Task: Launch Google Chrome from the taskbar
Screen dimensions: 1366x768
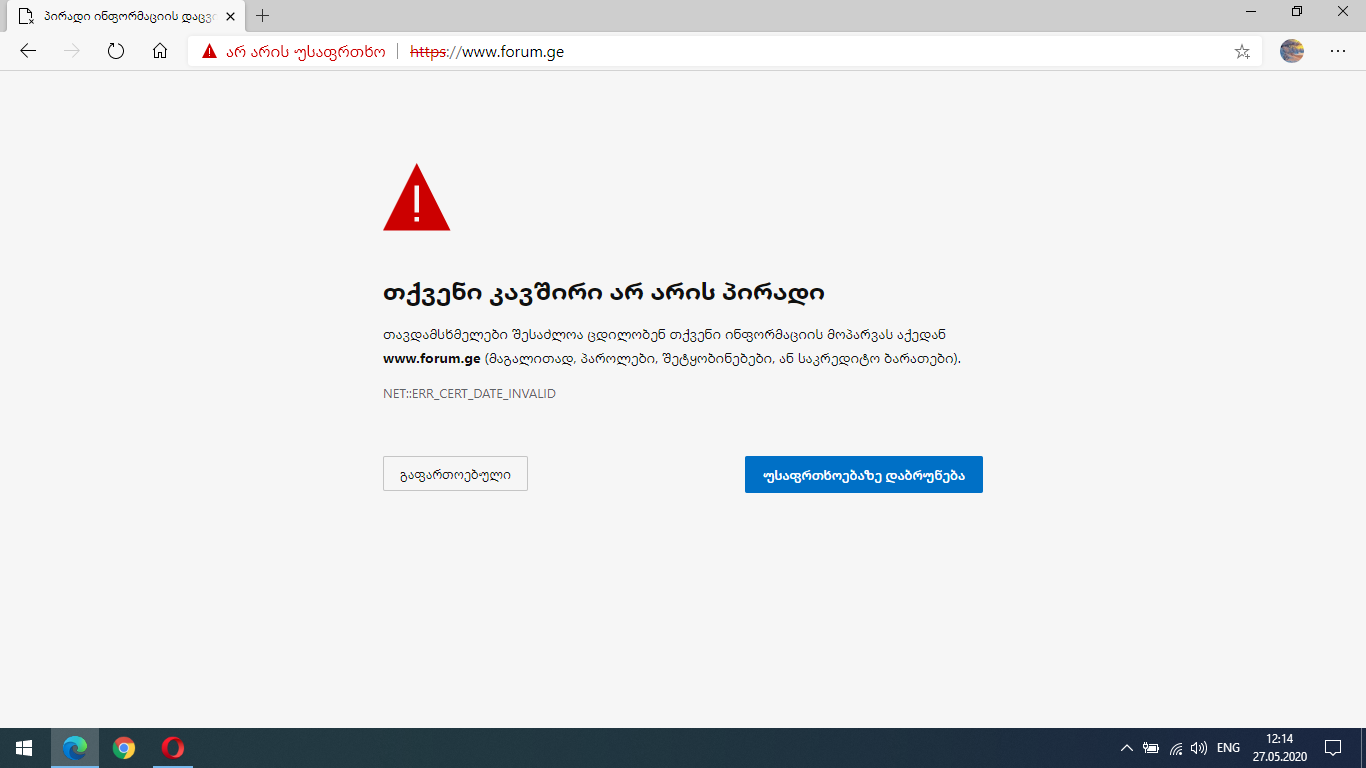Action: click(124, 748)
